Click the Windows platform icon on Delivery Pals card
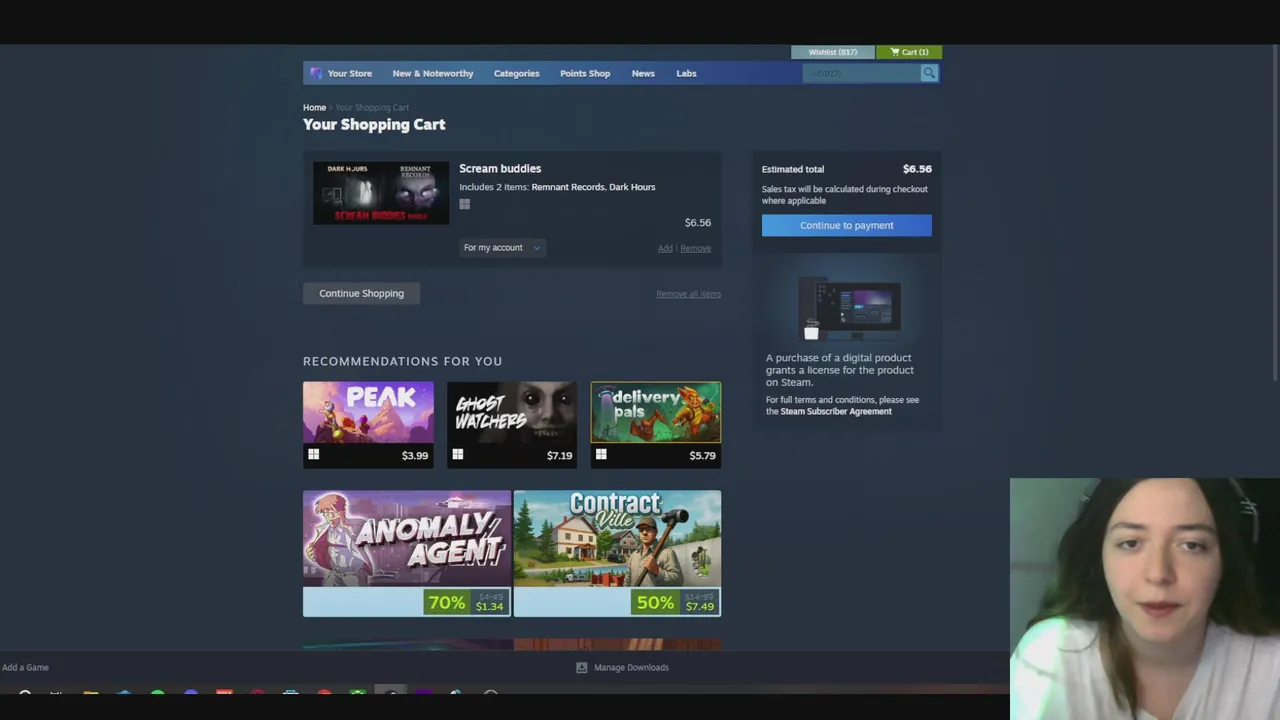 click(601, 455)
